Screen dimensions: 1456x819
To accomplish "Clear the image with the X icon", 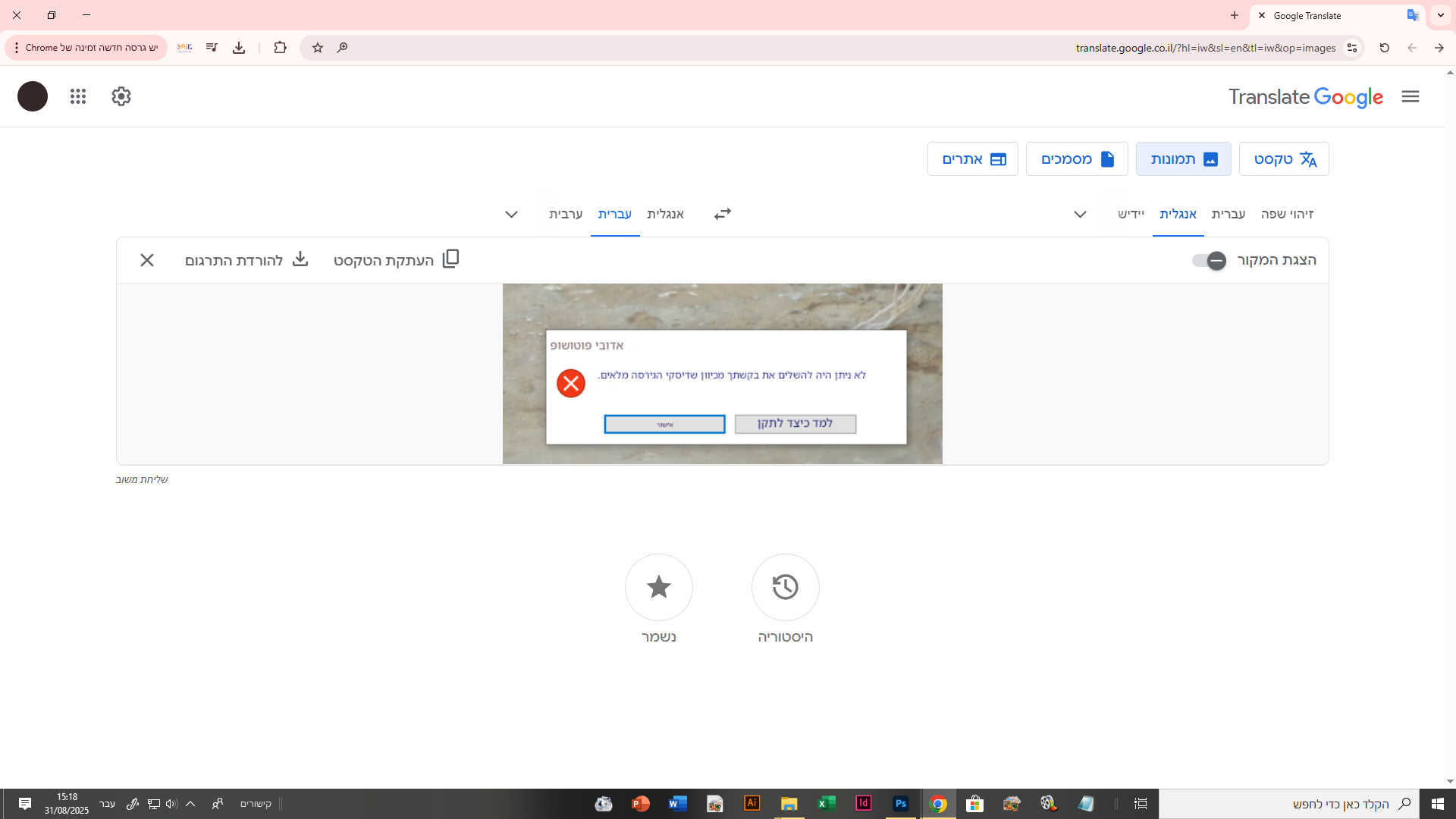I will click(147, 260).
